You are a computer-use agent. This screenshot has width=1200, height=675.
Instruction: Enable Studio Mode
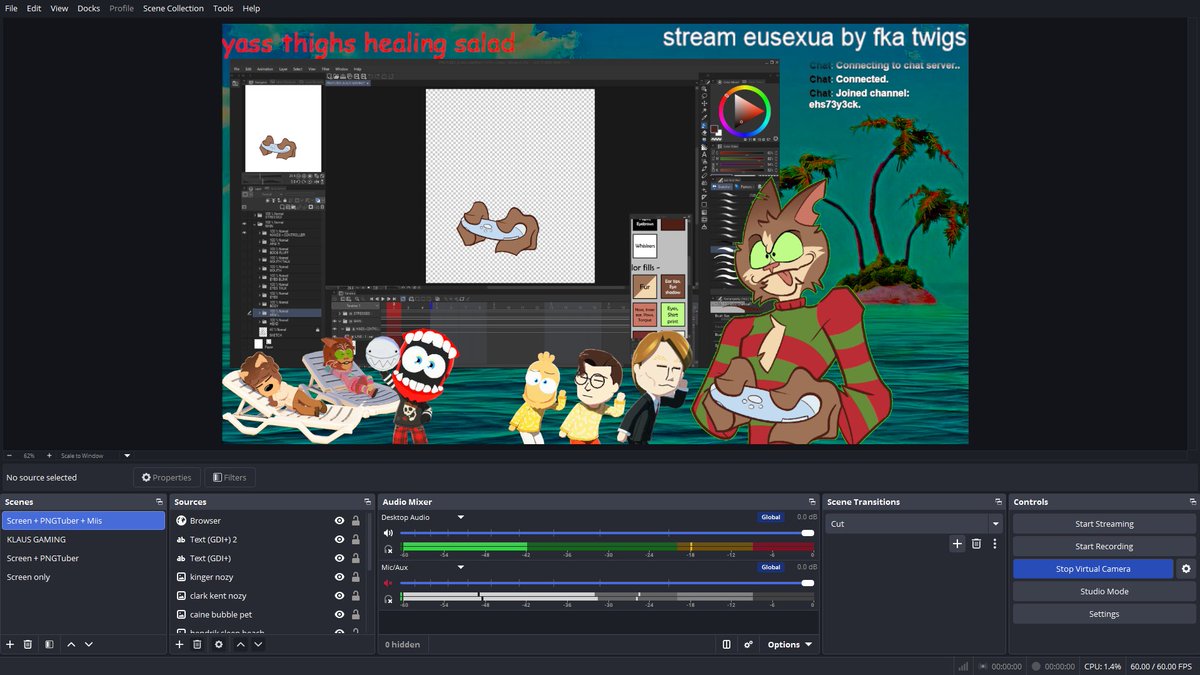(1104, 592)
